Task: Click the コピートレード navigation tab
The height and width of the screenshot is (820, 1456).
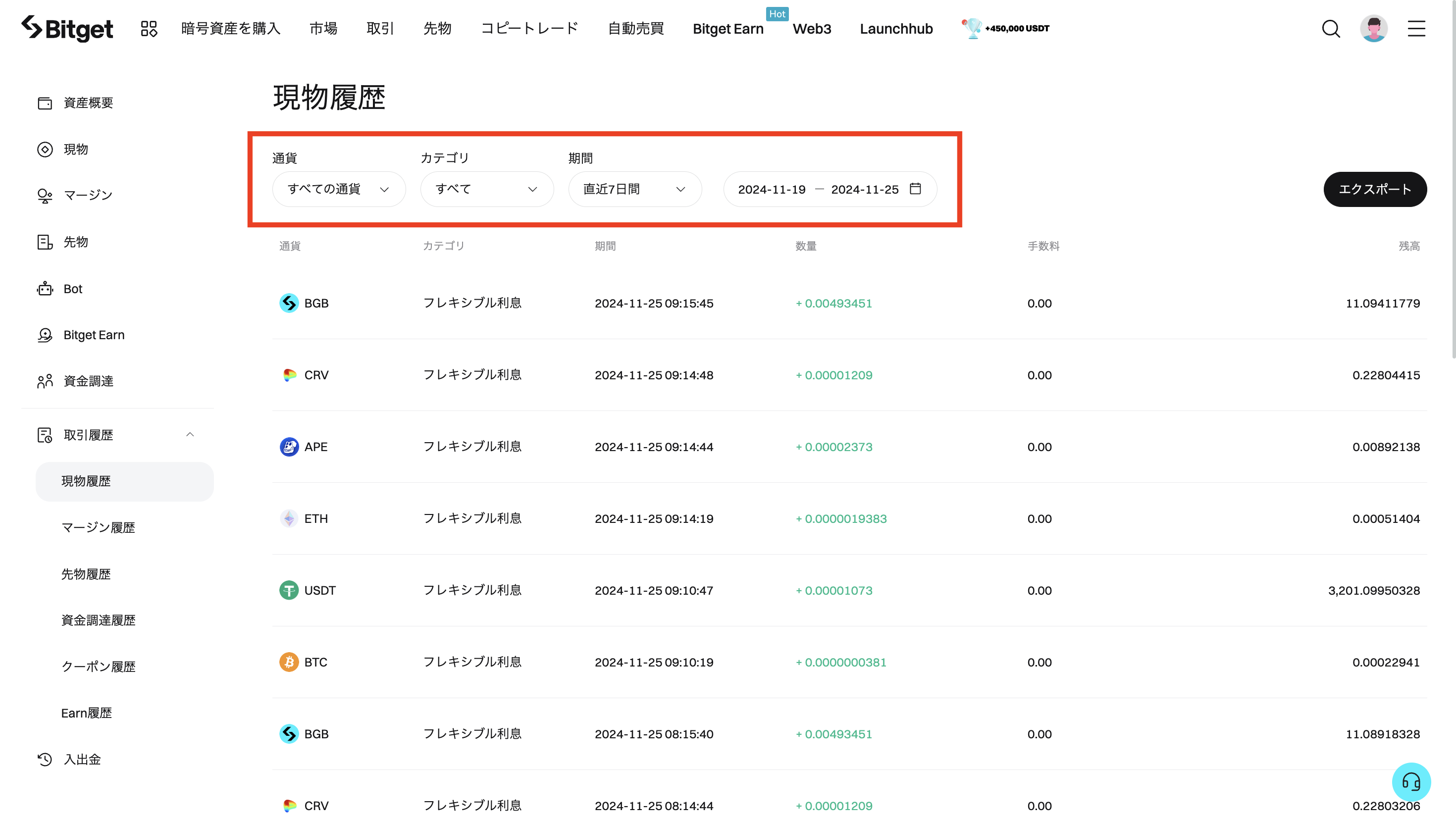Action: [529, 28]
